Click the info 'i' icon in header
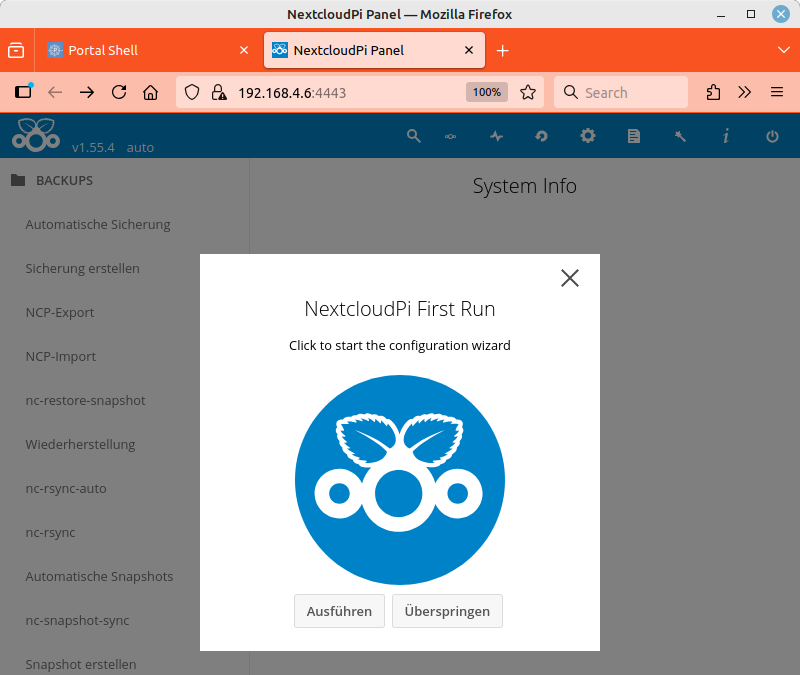The image size is (800, 675). point(726,136)
